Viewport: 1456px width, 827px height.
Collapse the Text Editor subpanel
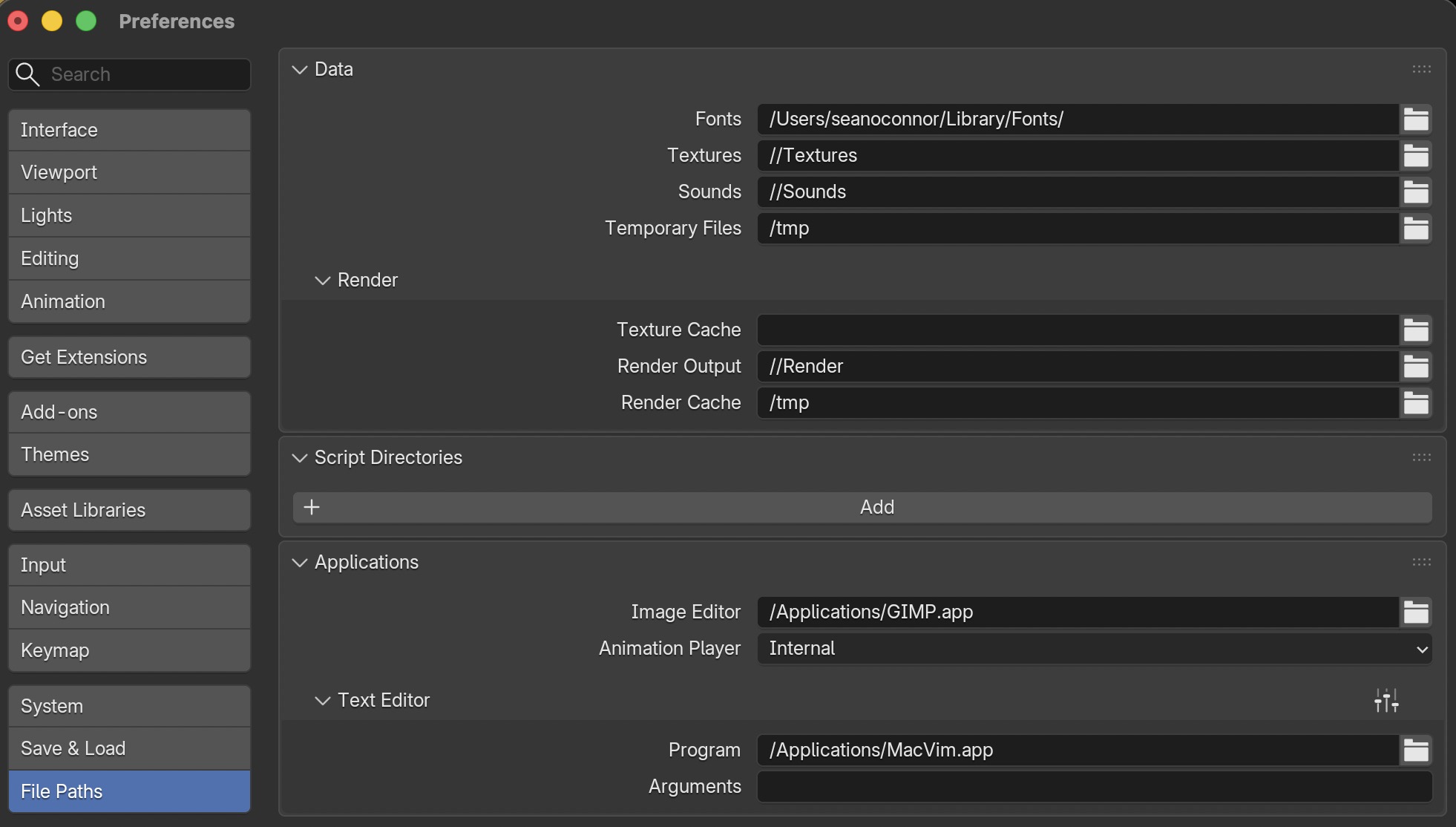click(x=322, y=701)
